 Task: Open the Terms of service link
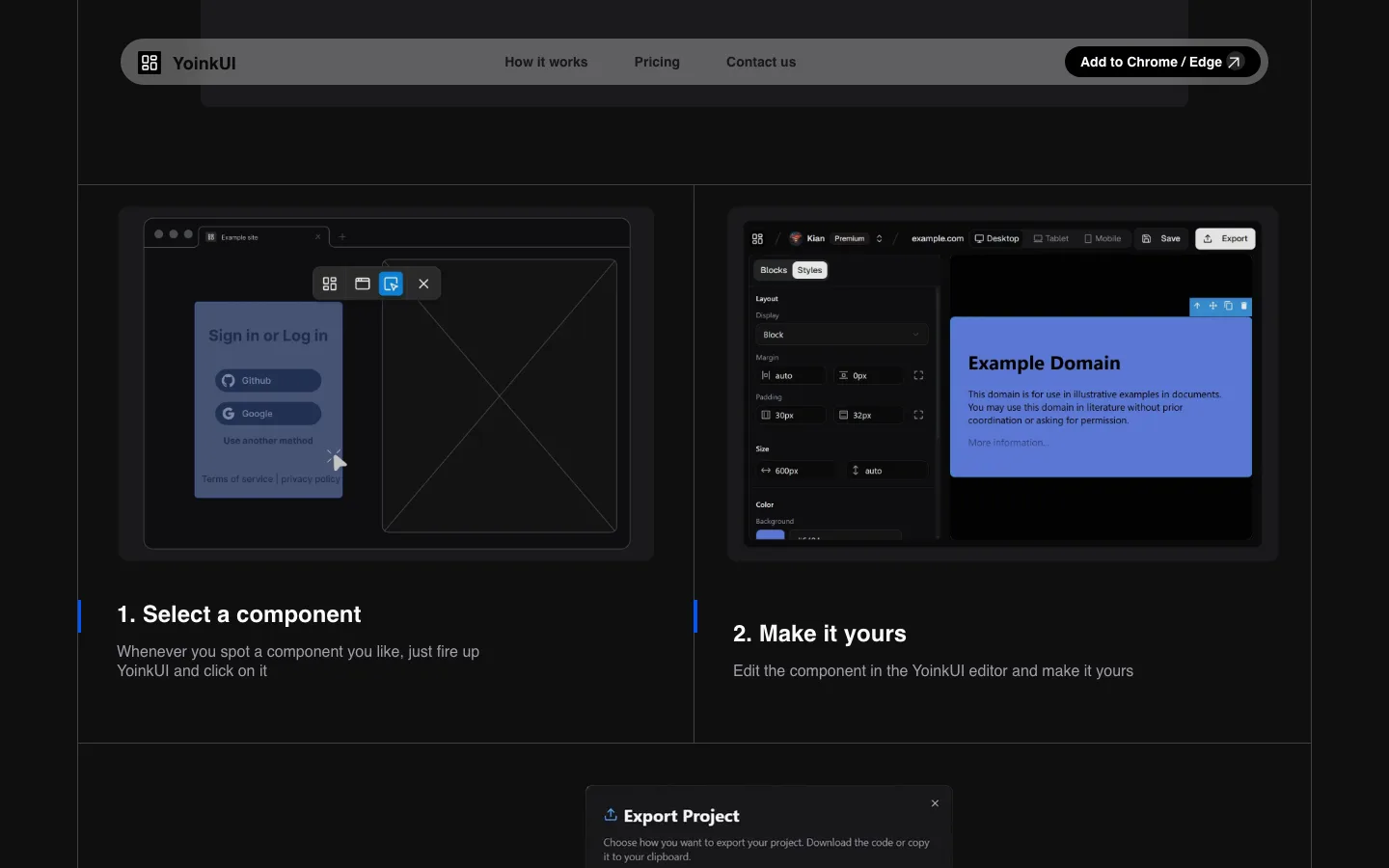(237, 479)
